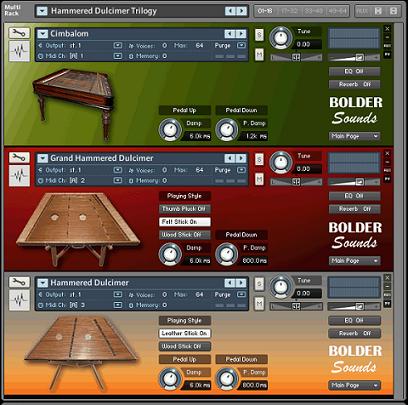Open Hammered Dulcimer name dropdown
The image size is (408, 405).
point(42,283)
